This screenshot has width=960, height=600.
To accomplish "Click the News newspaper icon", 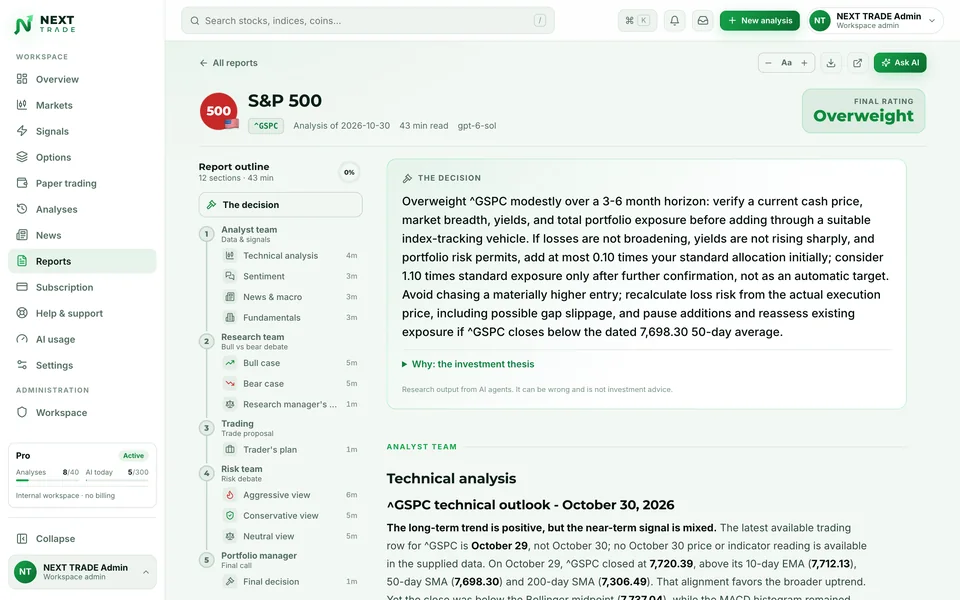I will click(22, 235).
